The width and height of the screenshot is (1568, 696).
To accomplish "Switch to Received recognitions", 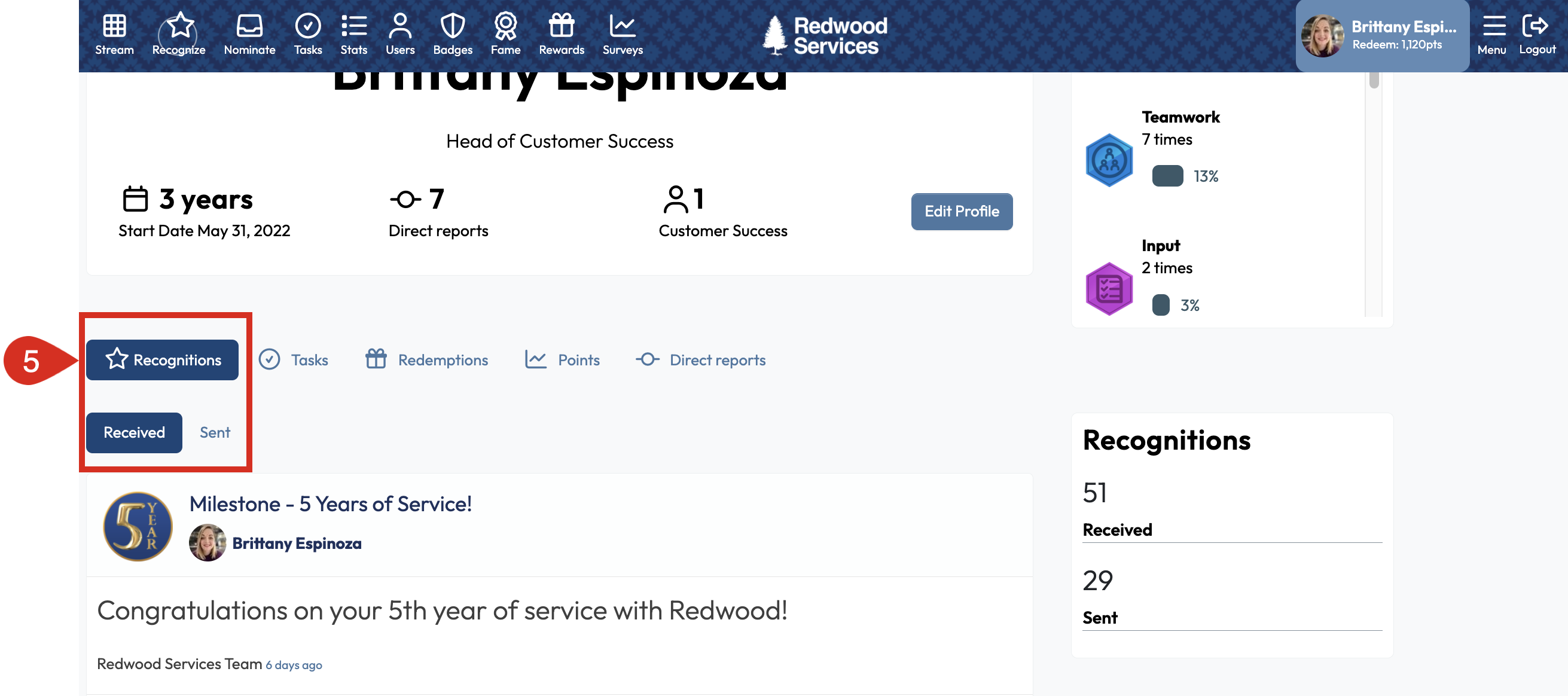I will point(134,432).
